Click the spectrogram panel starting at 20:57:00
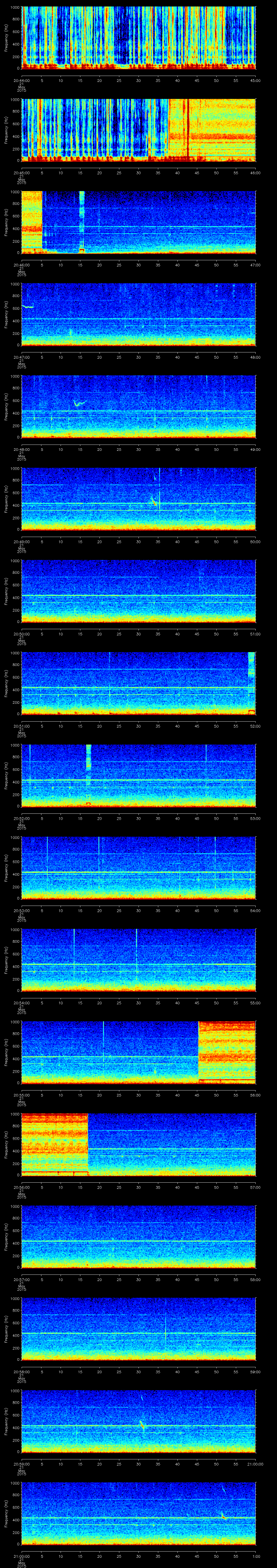Screen dimensions: 277x1568 tap(139, 1237)
